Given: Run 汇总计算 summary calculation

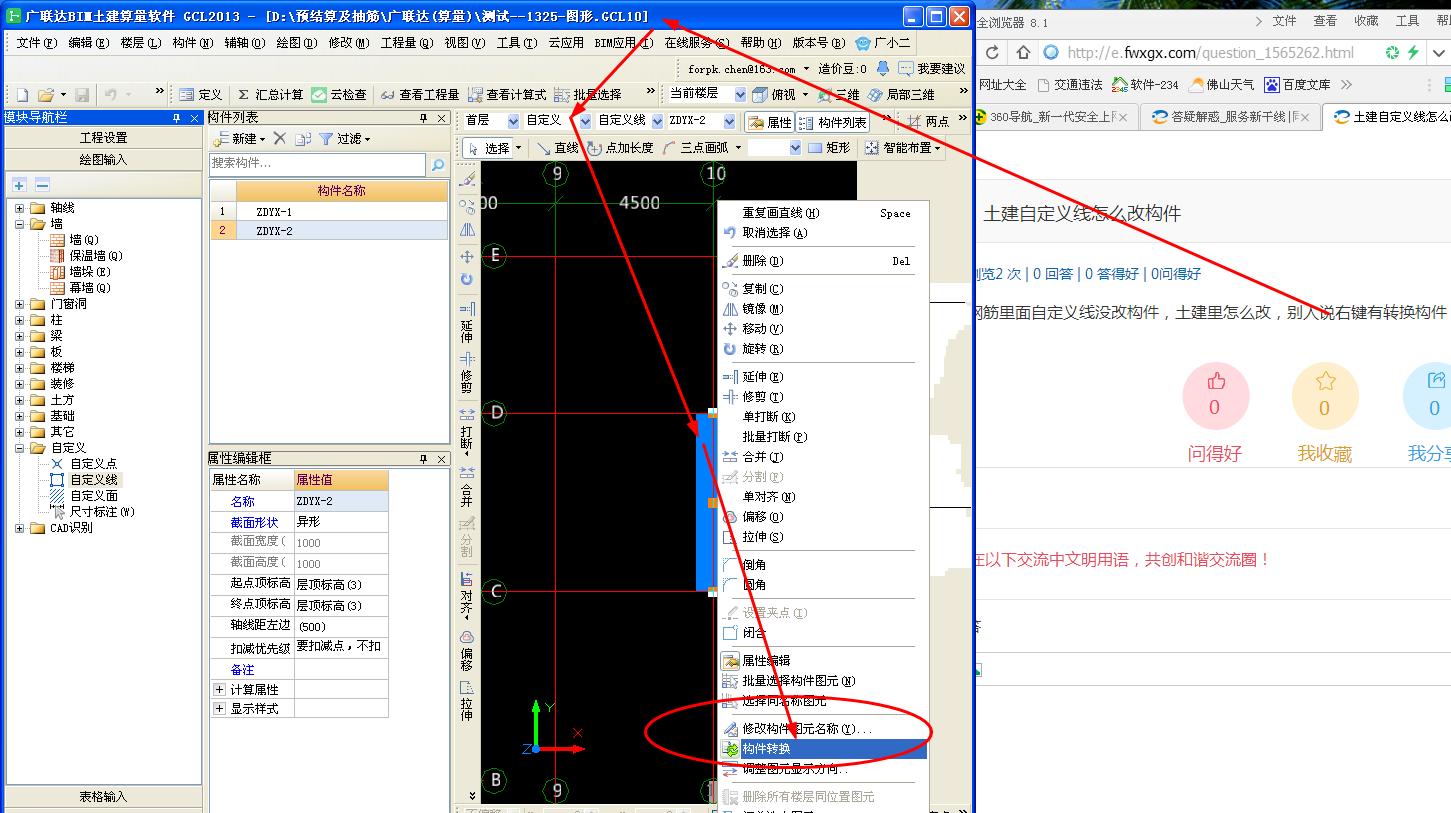Looking at the screenshot, I should 269,95.
